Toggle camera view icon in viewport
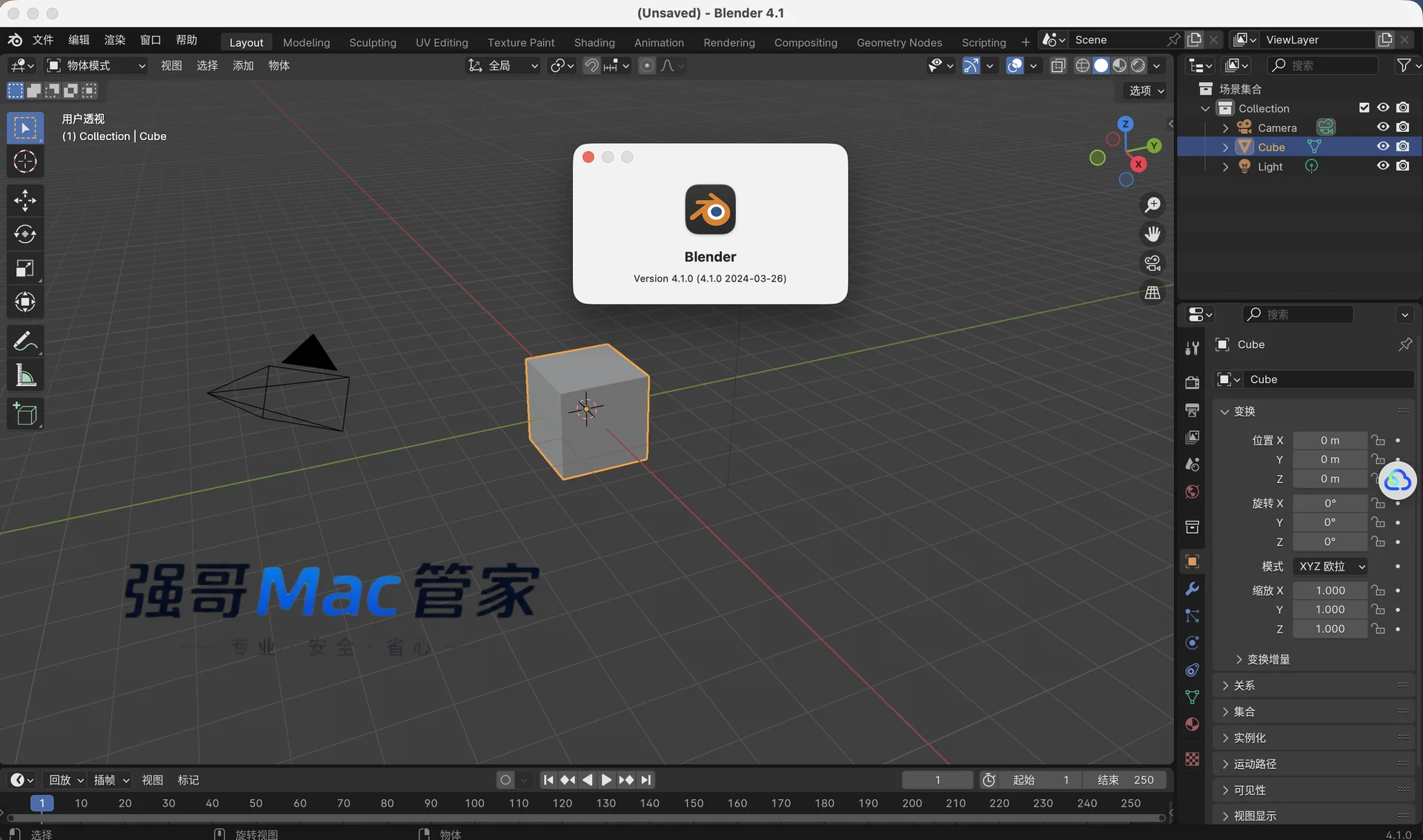This screenshot has width=1423, height=840. tap(1152, 263)
